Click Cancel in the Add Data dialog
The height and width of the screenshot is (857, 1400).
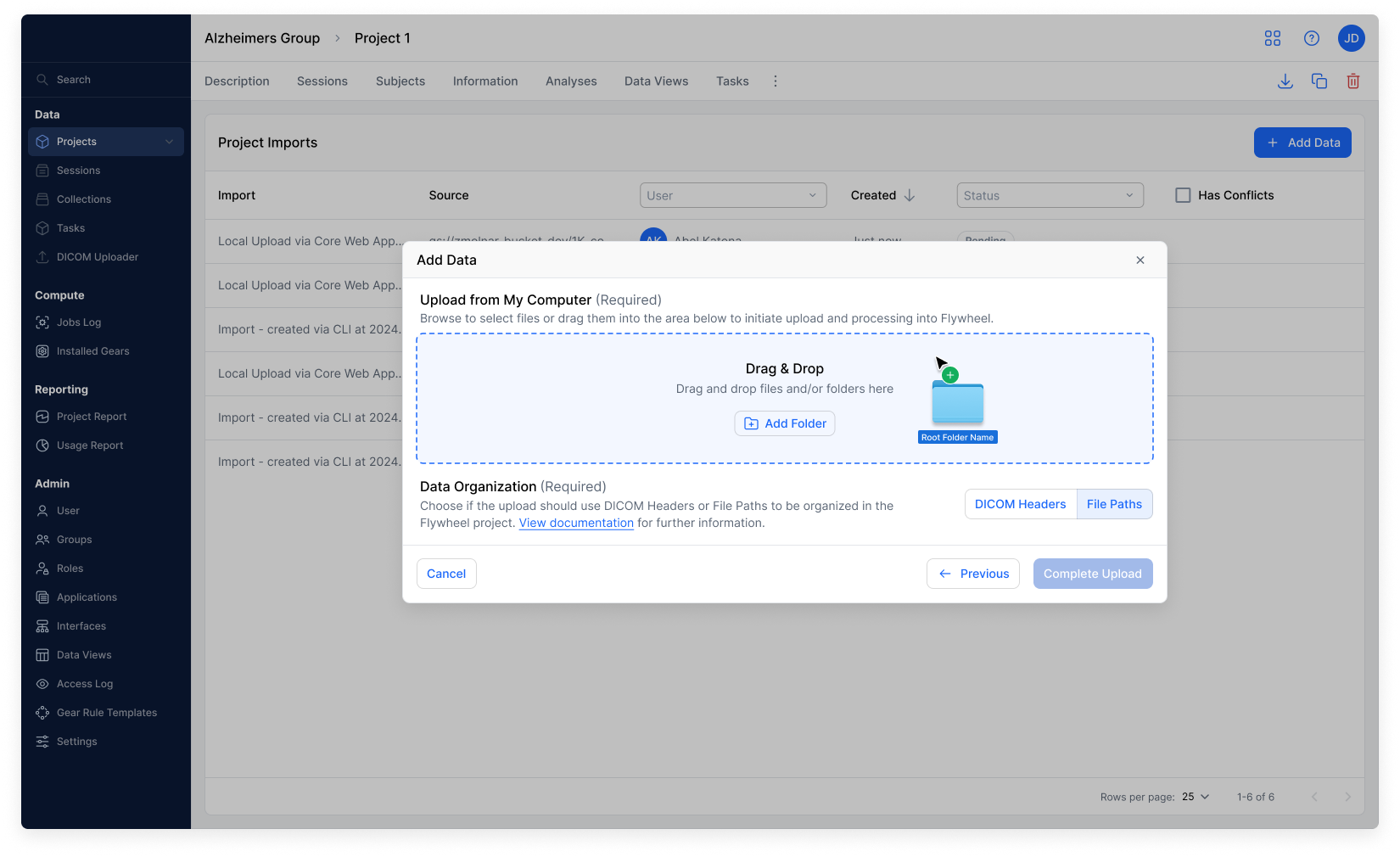pyautogui.click(x=446, y=574)
